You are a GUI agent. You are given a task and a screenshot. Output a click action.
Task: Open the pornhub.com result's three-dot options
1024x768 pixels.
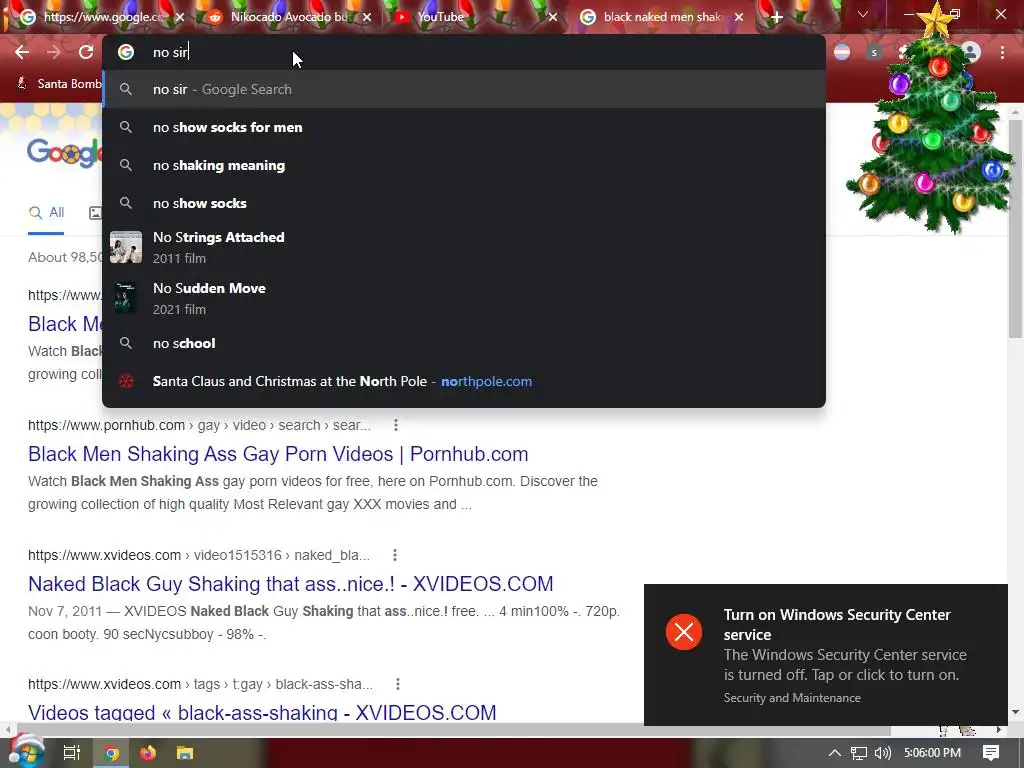(396, 425)
